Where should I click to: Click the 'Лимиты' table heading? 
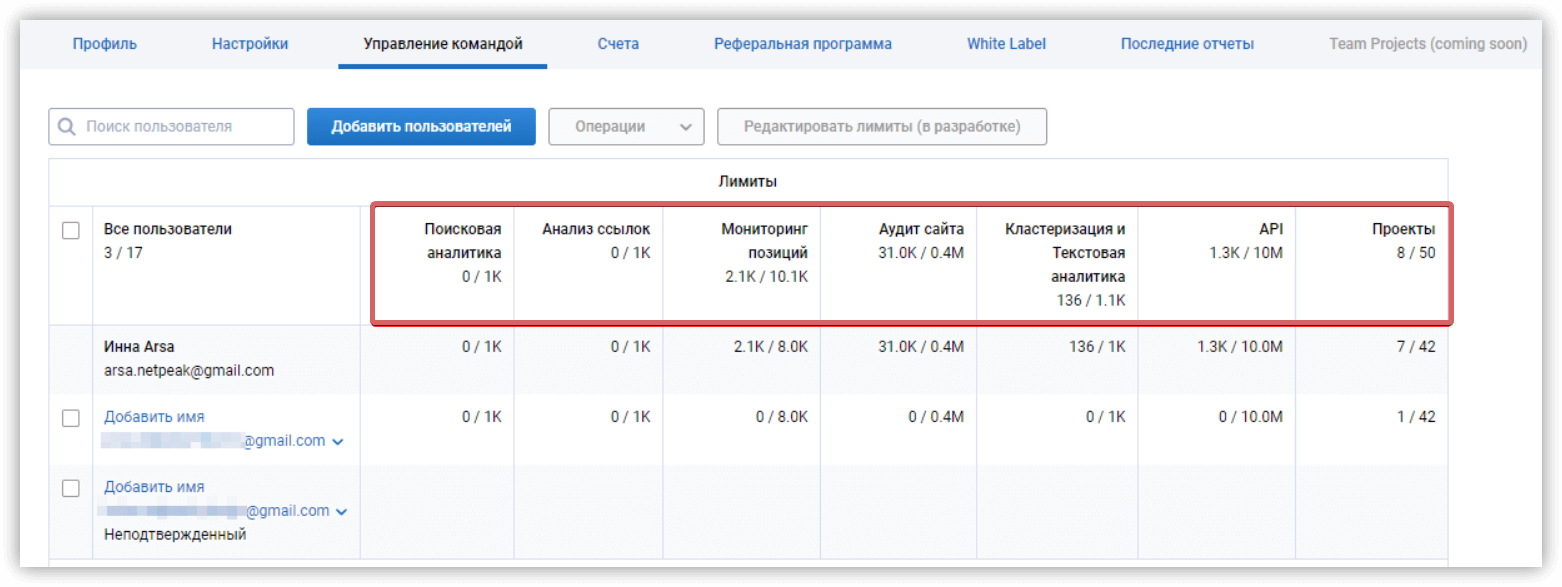point(748,182)
